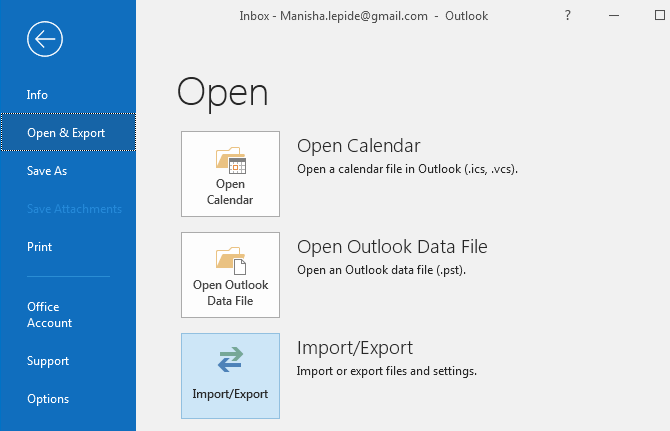
Task: Click 'Open a calendar file in Outlook' description
Action: [407, 169]
